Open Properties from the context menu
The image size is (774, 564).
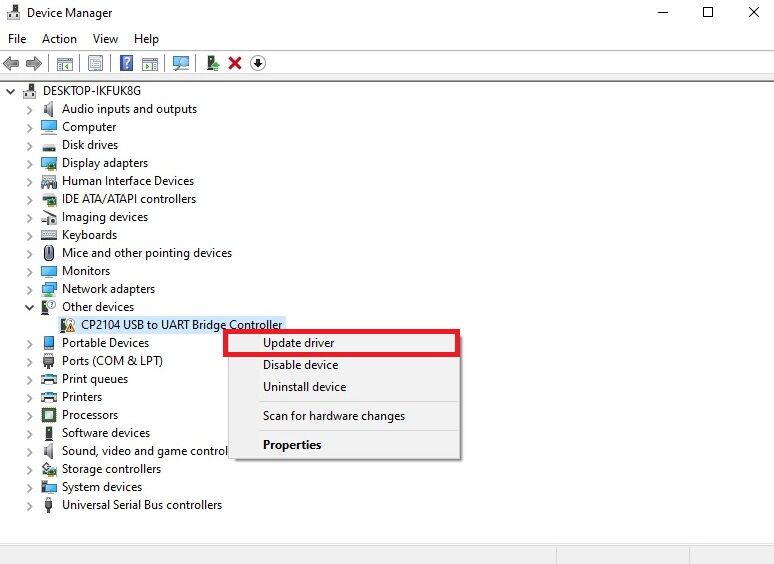click(x=292, y=445)
